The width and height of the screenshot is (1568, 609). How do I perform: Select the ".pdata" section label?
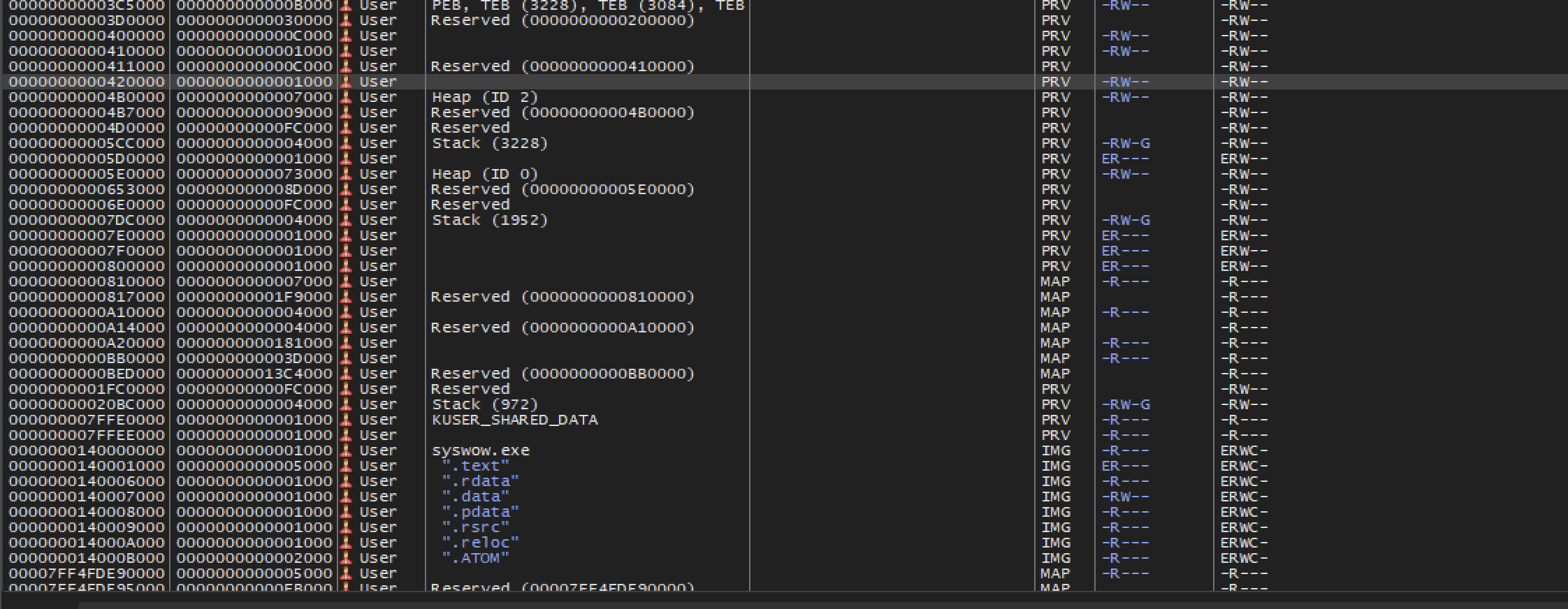coord(480,512)
